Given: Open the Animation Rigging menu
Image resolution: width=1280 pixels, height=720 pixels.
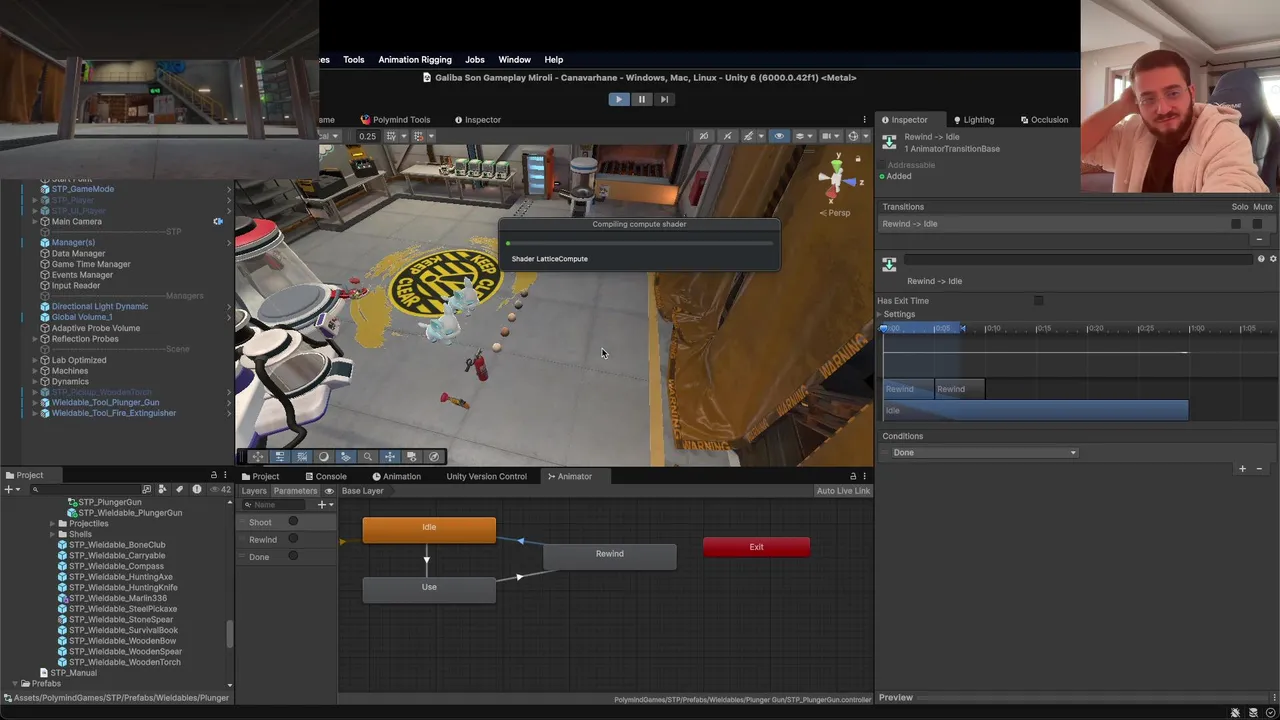Looking at the screenshot, I should click(x=415, y=60).
